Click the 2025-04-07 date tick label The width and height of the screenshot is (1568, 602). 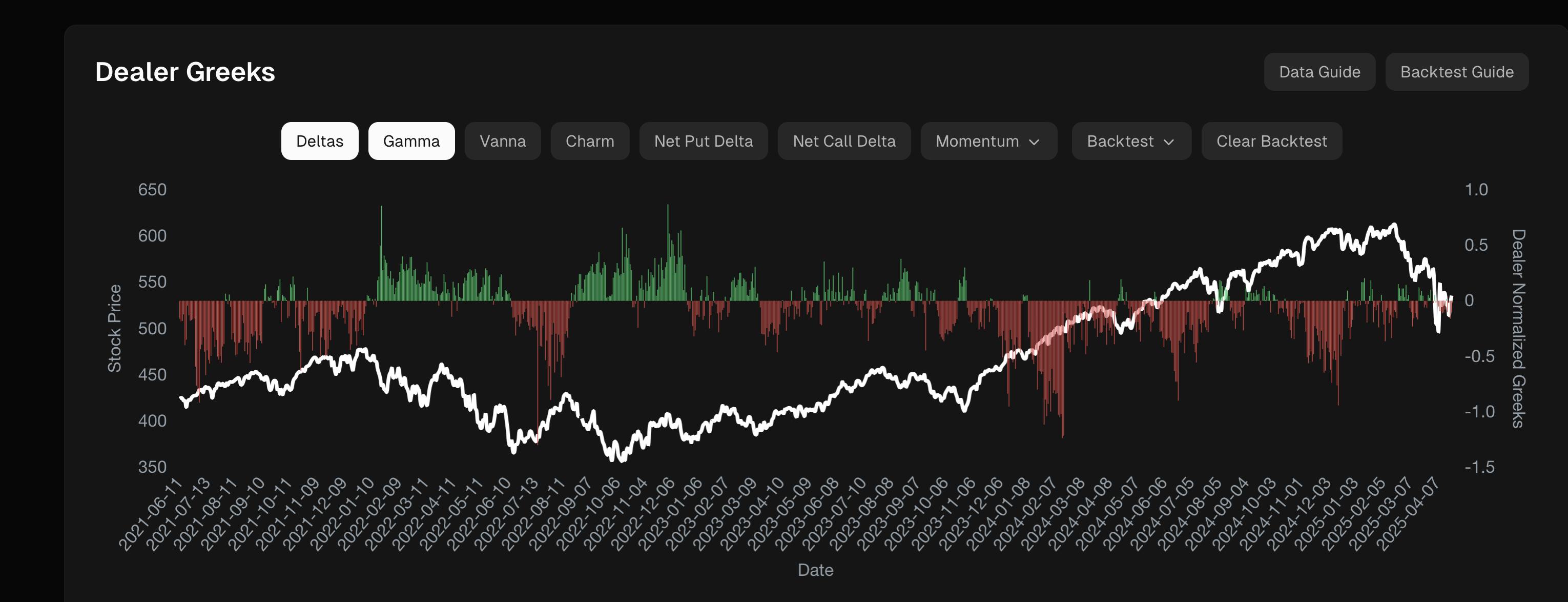click(x=1409, y=515)
